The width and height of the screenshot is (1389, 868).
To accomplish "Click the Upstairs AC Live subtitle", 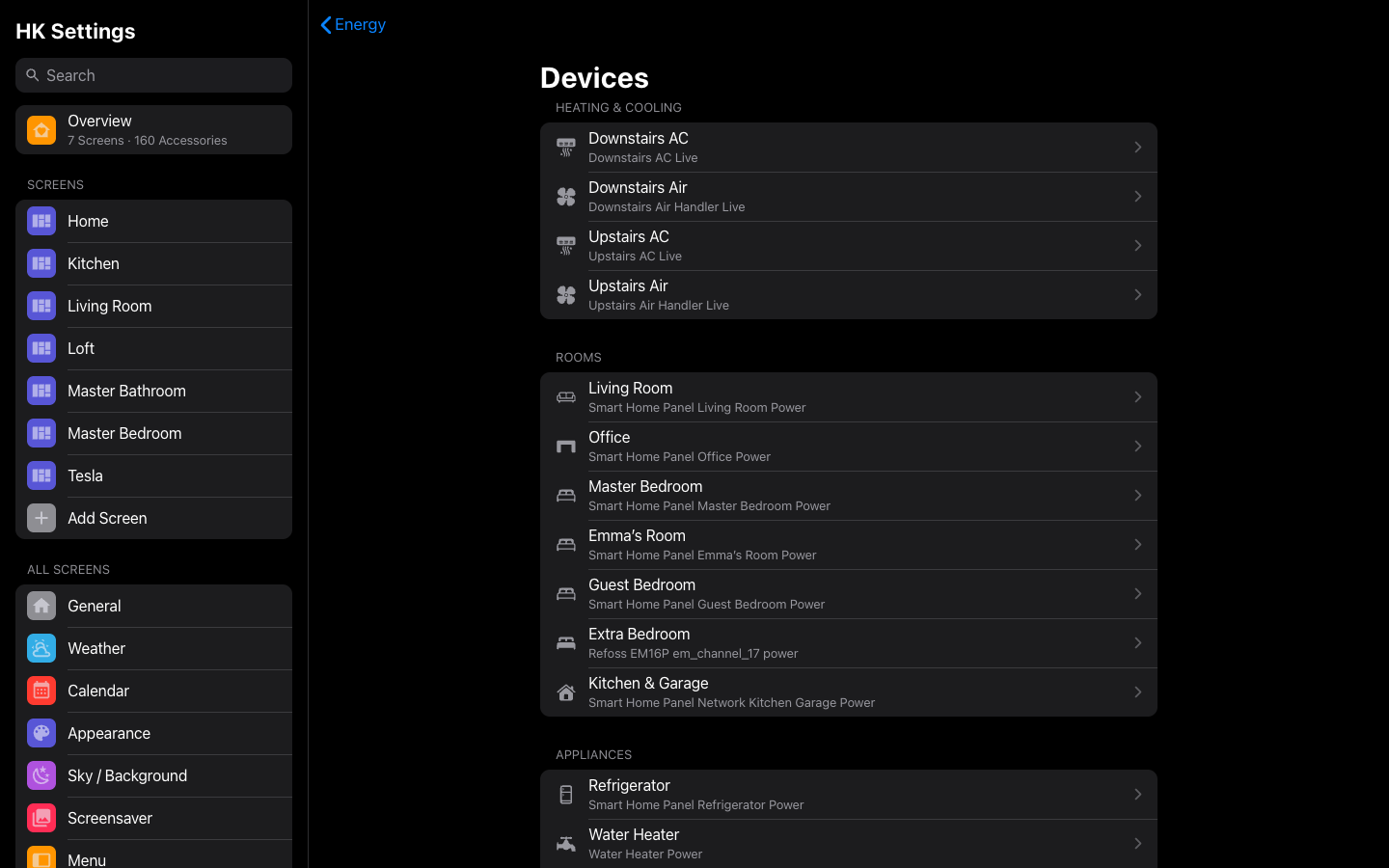I will (635, 257).
